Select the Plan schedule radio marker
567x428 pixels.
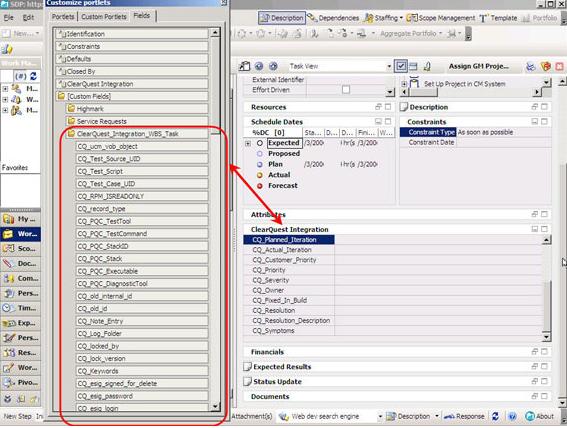point(260,164)
